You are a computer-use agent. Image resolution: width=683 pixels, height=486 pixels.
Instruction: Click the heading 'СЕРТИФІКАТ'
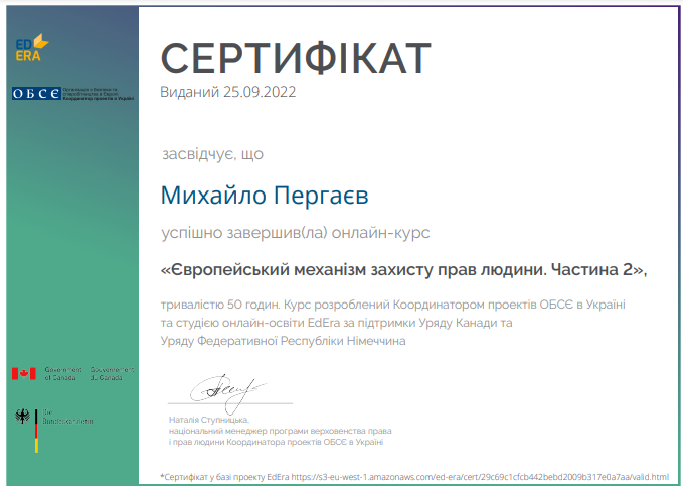[x=296, y=58]
